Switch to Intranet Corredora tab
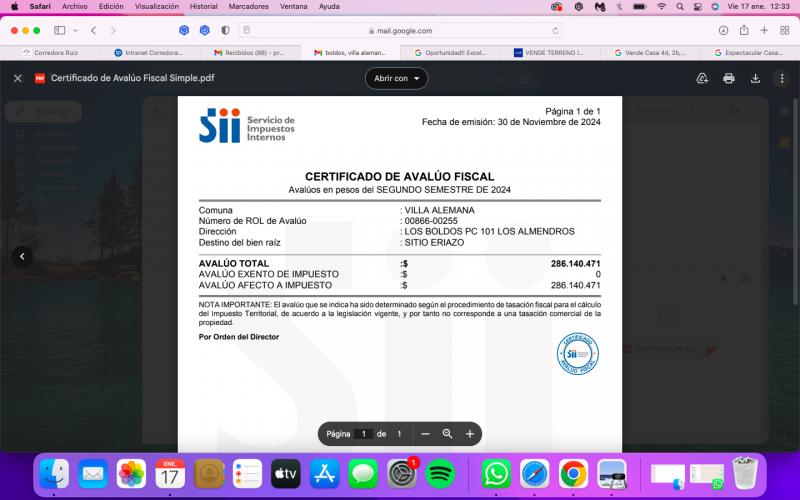This screenshot has height=500, width=800. click(x=150, y=53)
